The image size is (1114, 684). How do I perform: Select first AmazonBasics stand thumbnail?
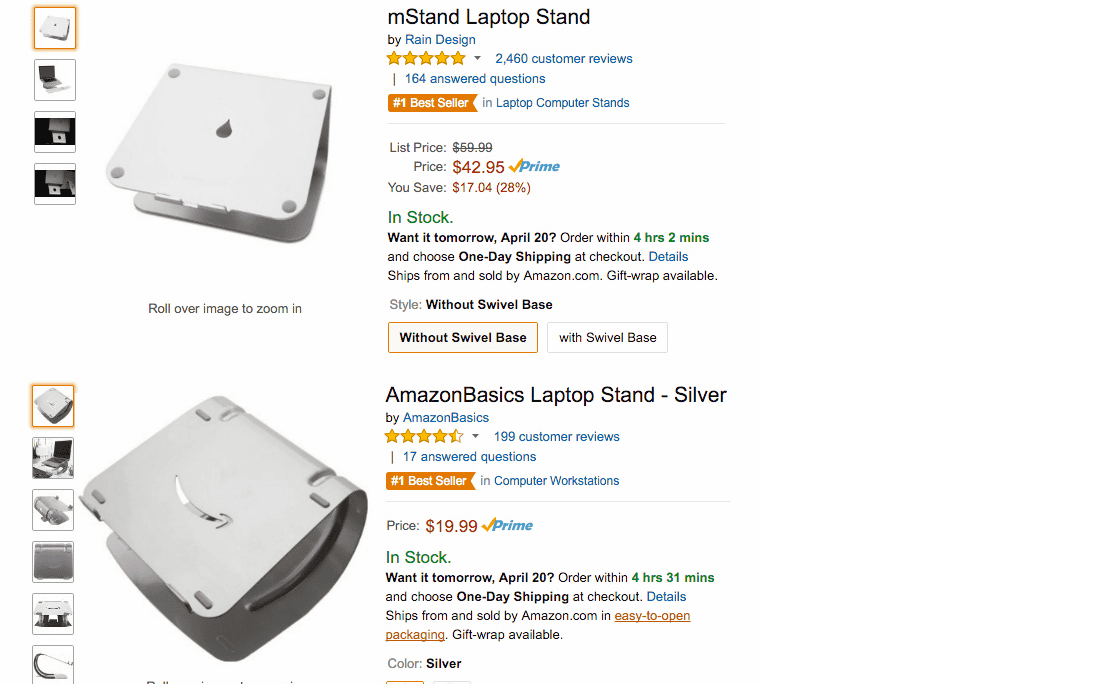[x=53, y=406]
